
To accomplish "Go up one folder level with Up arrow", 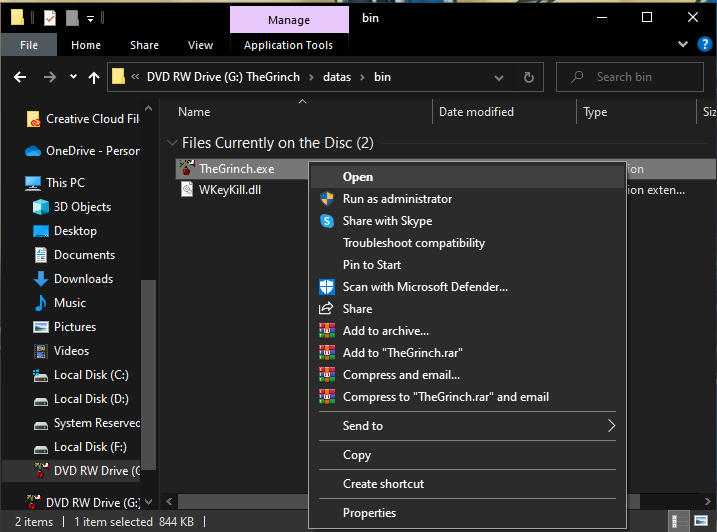I will coord(94,77).
